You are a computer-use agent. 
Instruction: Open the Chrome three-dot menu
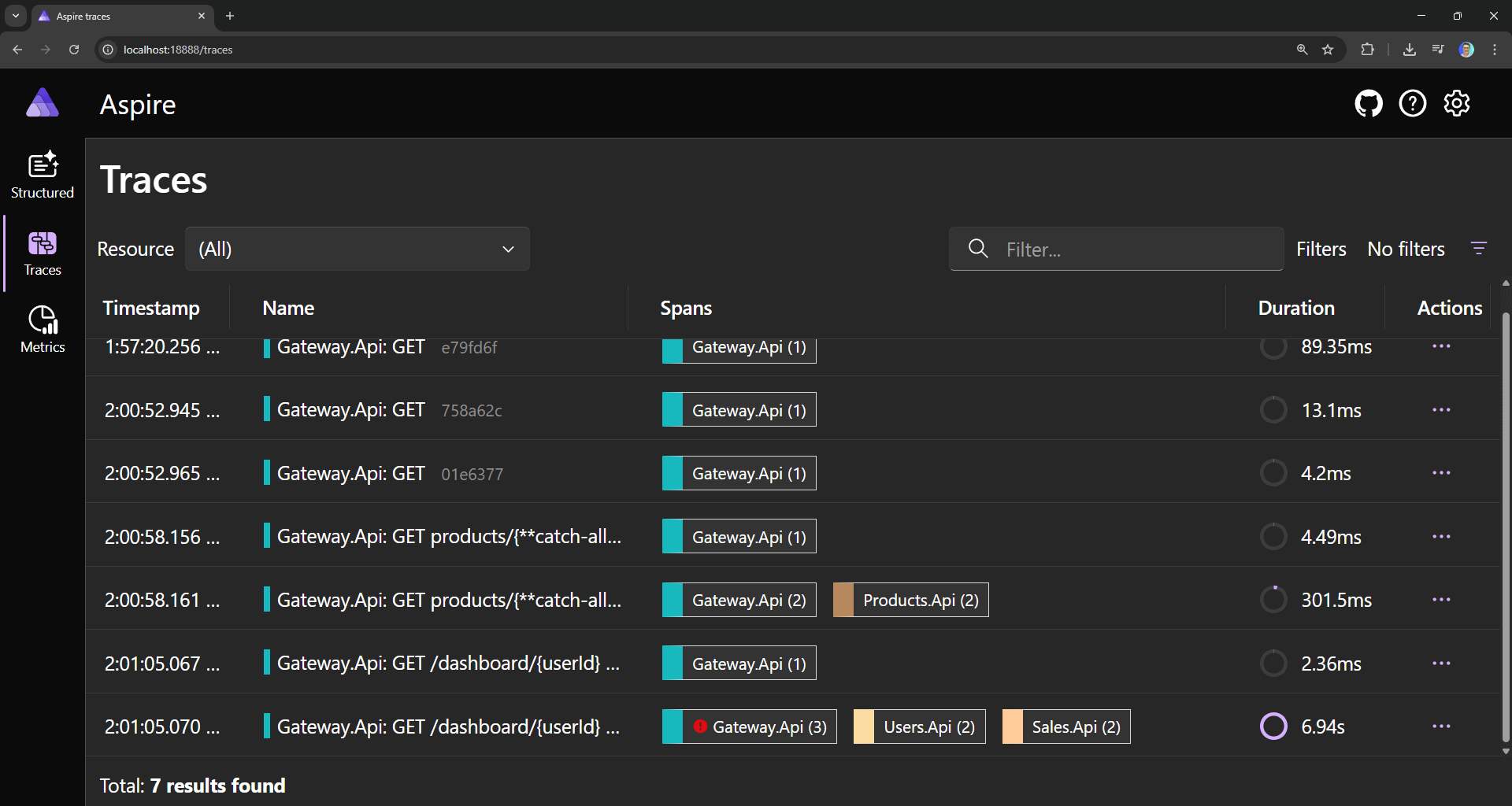coord(1495,49)
